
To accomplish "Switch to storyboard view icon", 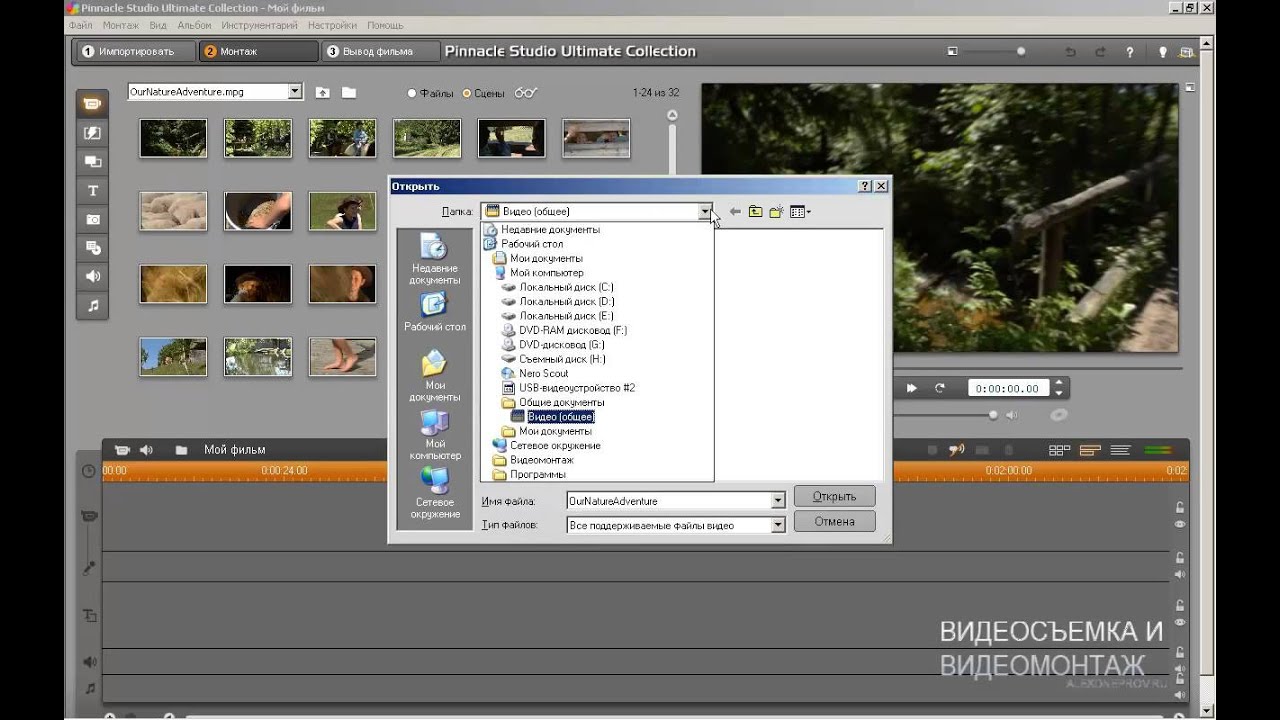I will point(1059,451).
